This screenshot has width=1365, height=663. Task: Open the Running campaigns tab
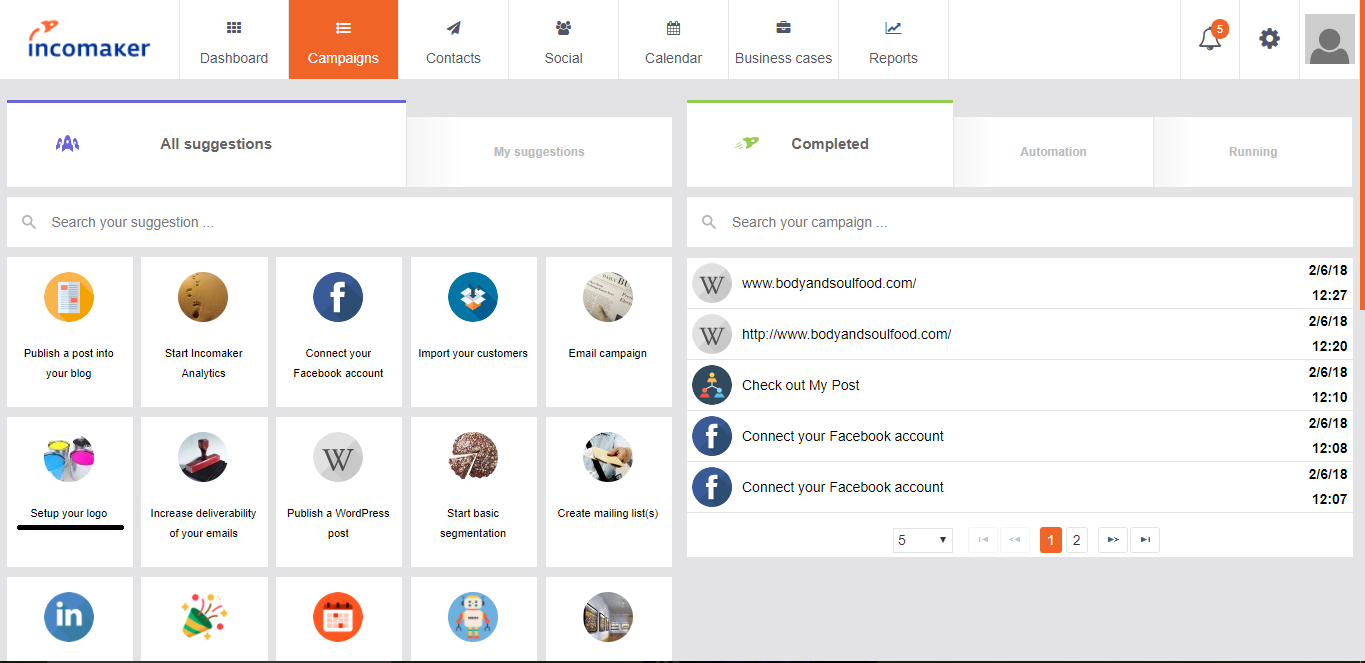(1252, 152)
